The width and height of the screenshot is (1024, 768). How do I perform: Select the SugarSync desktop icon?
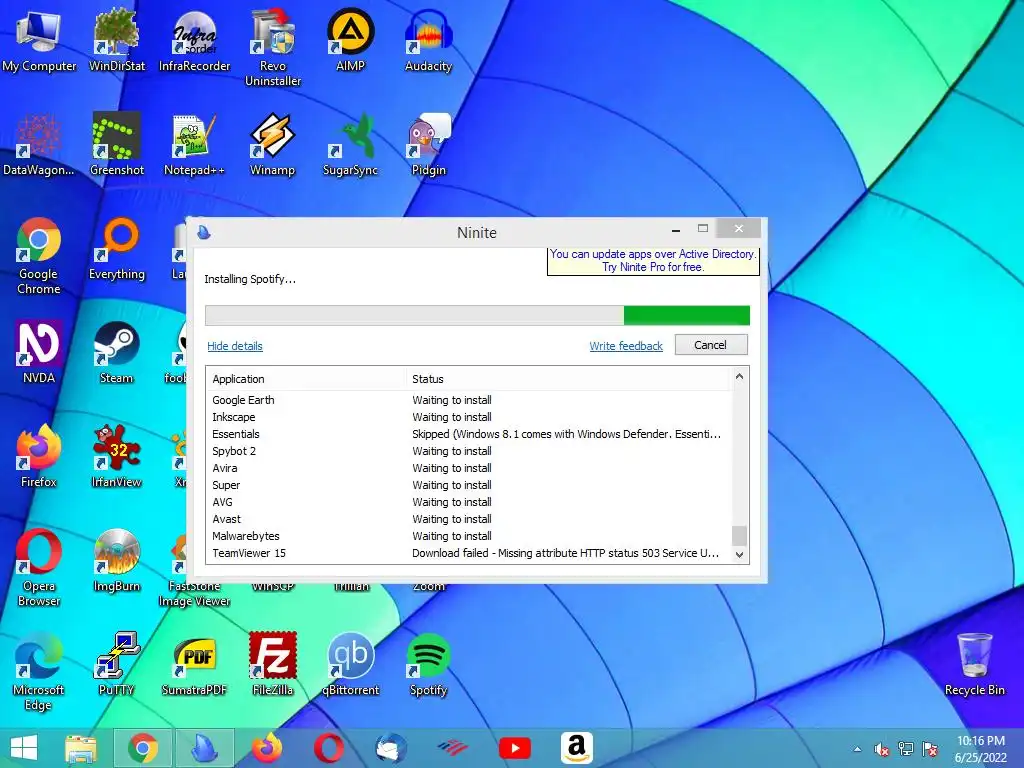[x=350, y=145]
